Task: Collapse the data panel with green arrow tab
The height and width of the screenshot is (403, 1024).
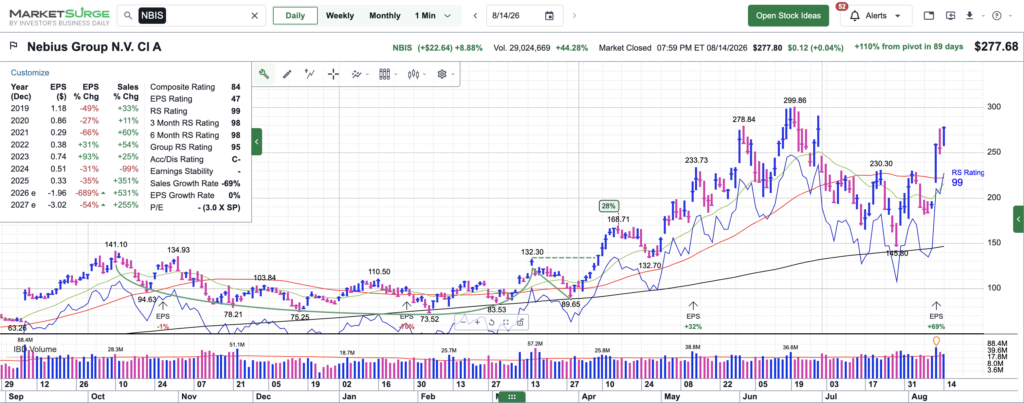Action: (x=257, y=141)
